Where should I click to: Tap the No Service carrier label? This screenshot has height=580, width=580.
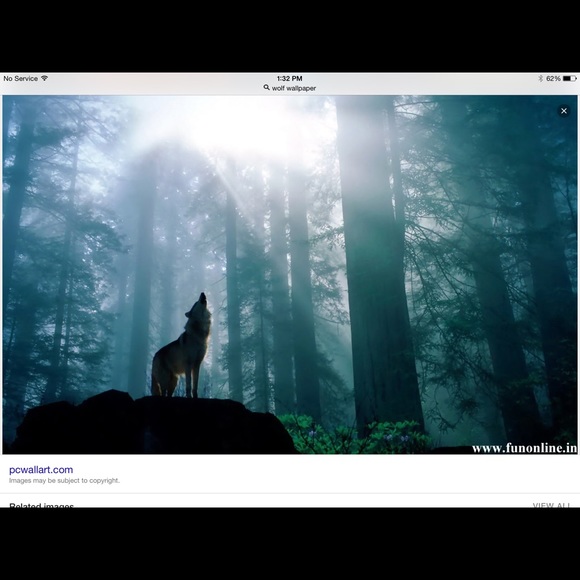click(21, 78)
